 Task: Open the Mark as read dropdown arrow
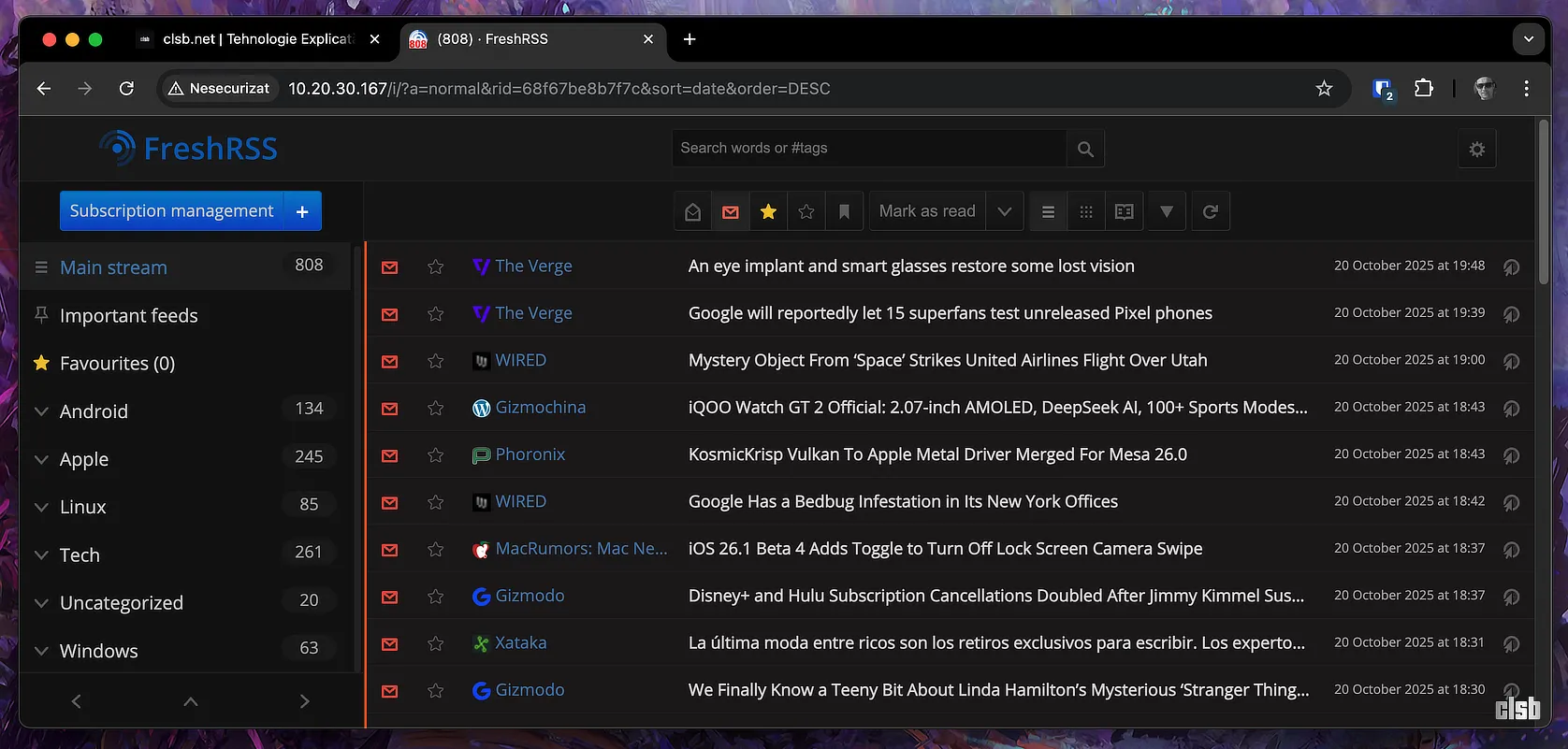tap(1004, 211)
